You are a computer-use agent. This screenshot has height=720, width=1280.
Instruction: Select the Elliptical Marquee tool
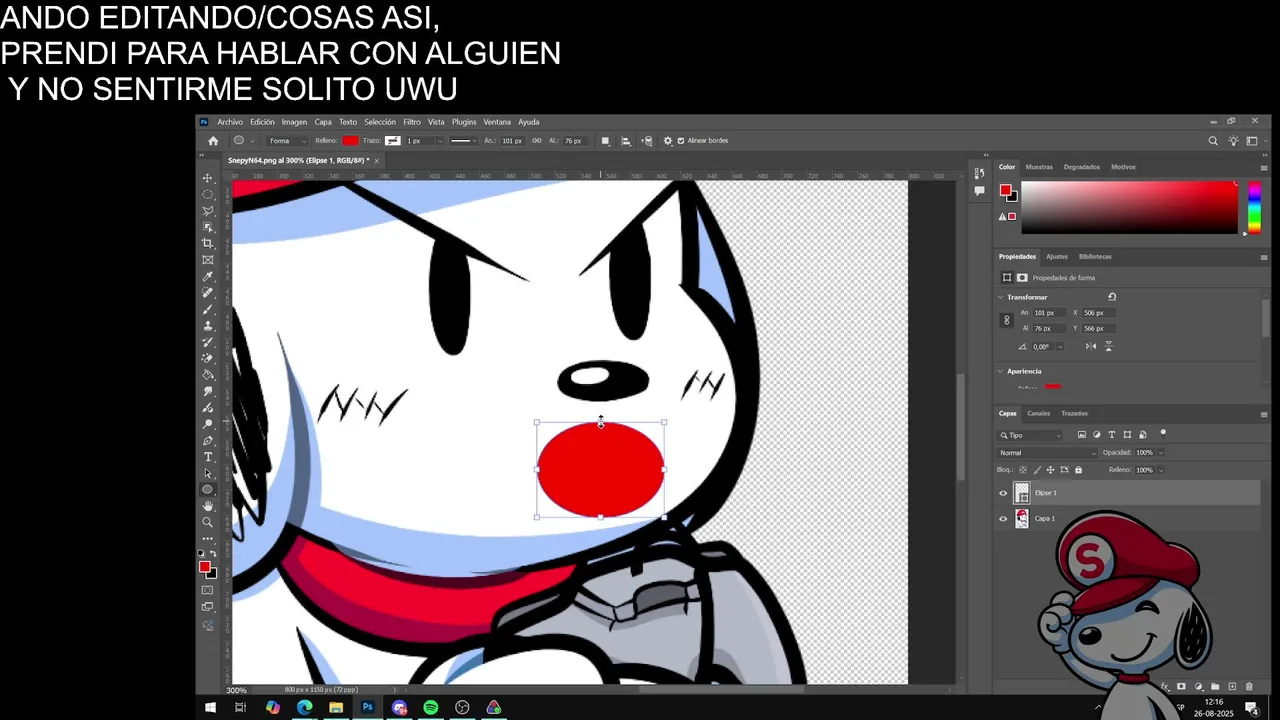coord(208,195)
